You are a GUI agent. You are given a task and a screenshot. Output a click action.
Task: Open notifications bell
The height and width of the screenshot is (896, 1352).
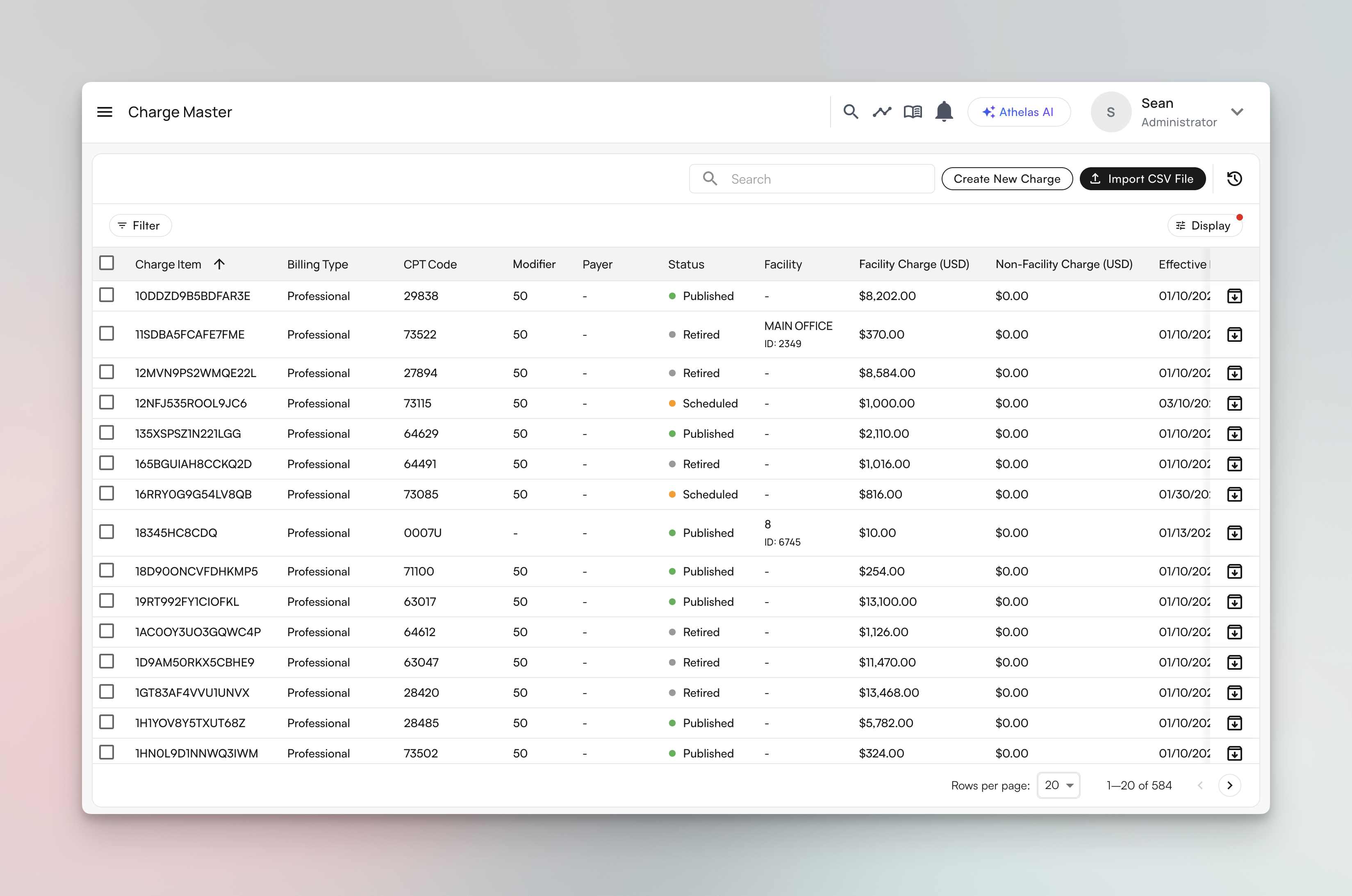point(944,112)
